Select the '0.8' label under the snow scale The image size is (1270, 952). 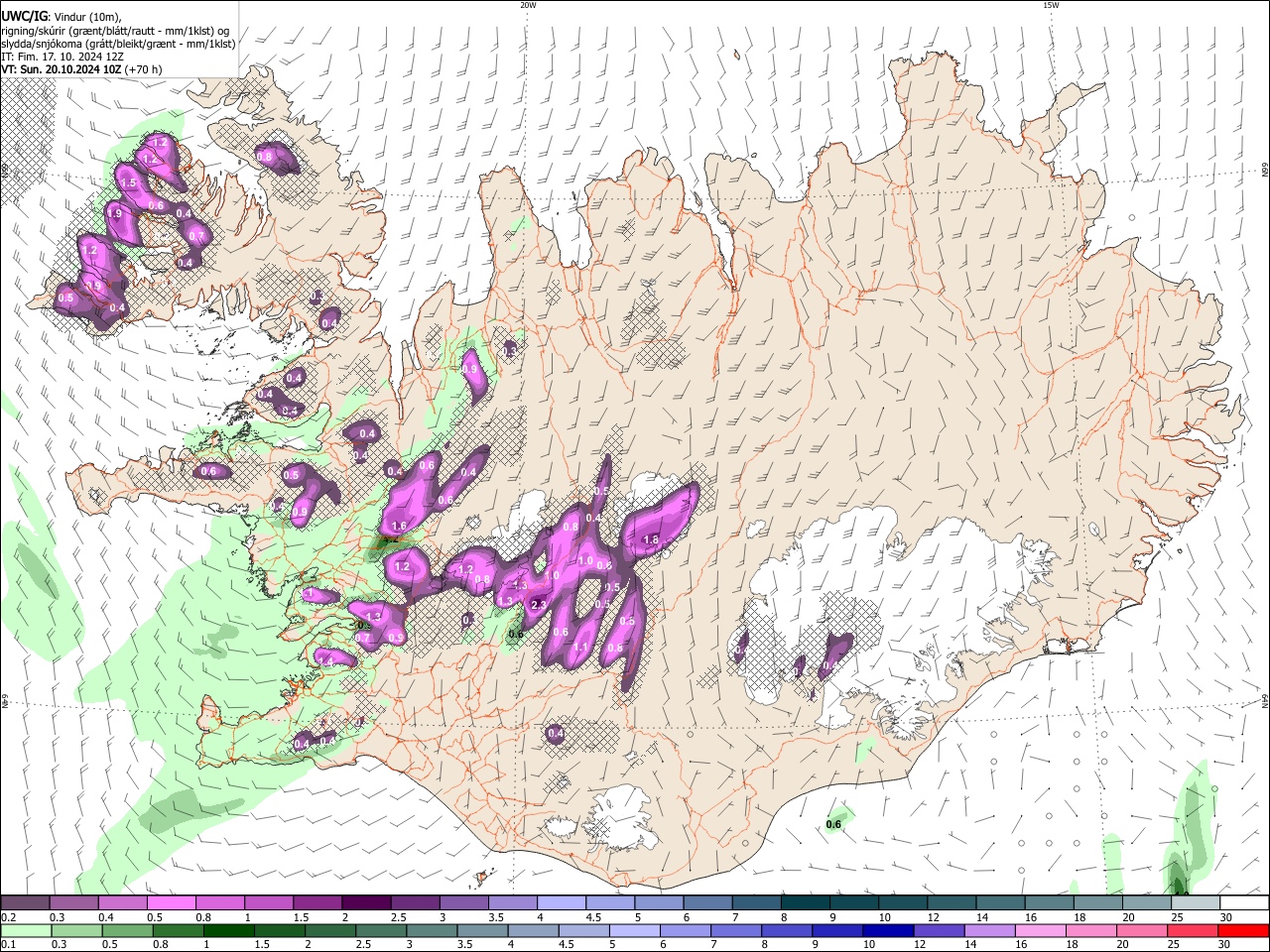[203, 917]
